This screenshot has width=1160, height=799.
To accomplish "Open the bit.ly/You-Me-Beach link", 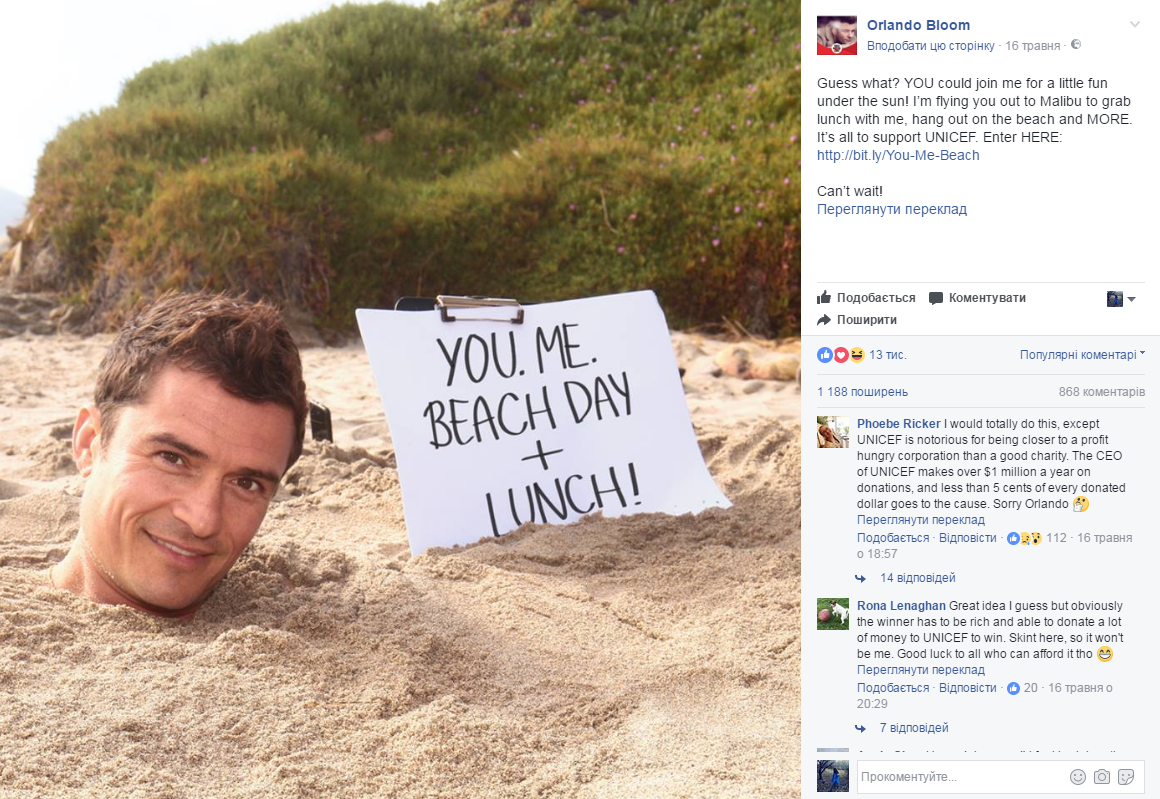I will [898, 155].
